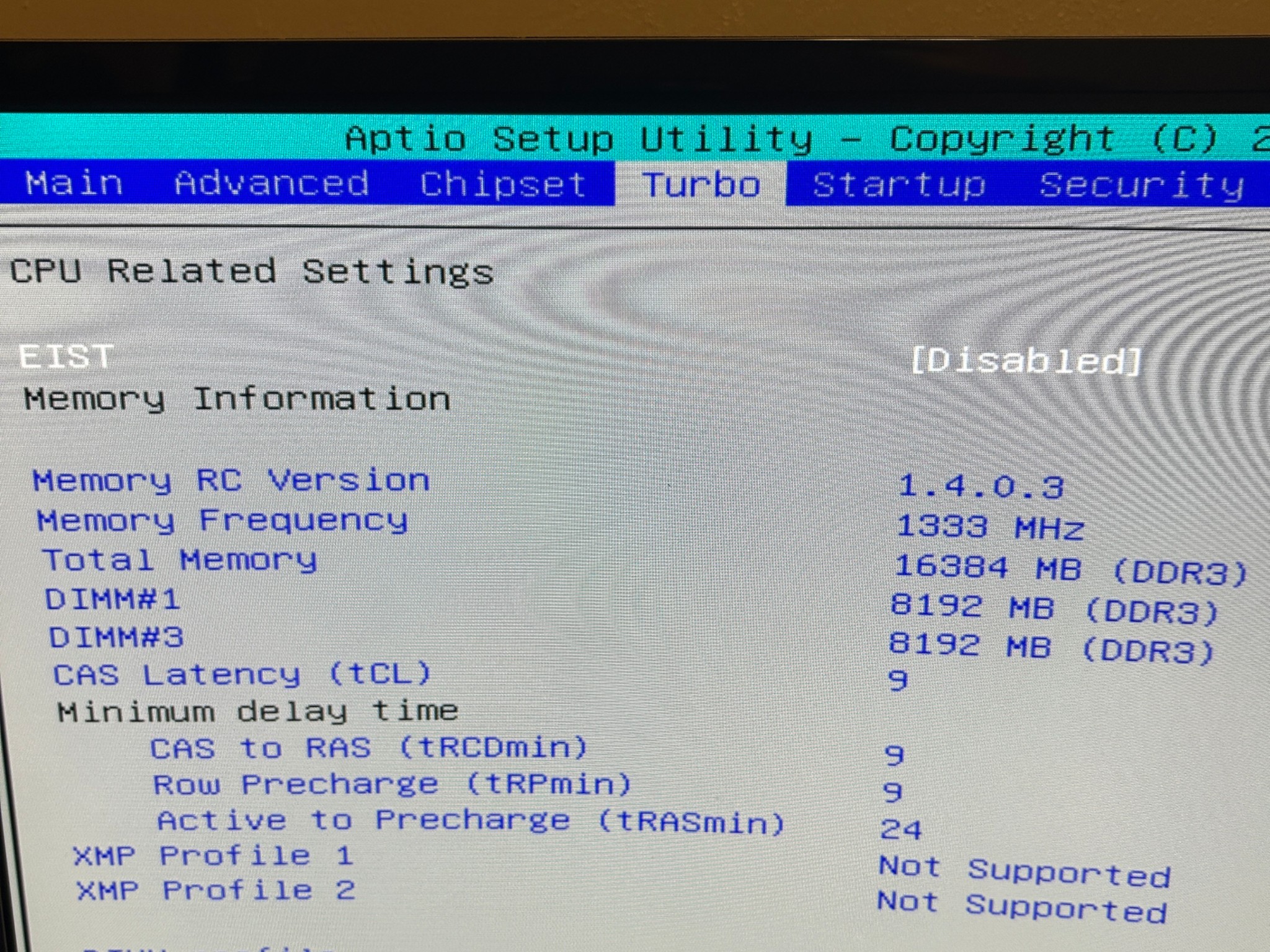Select the DIMM#1 row label
This screenshot has width=1270, height=952.
[x=112, y=599]
